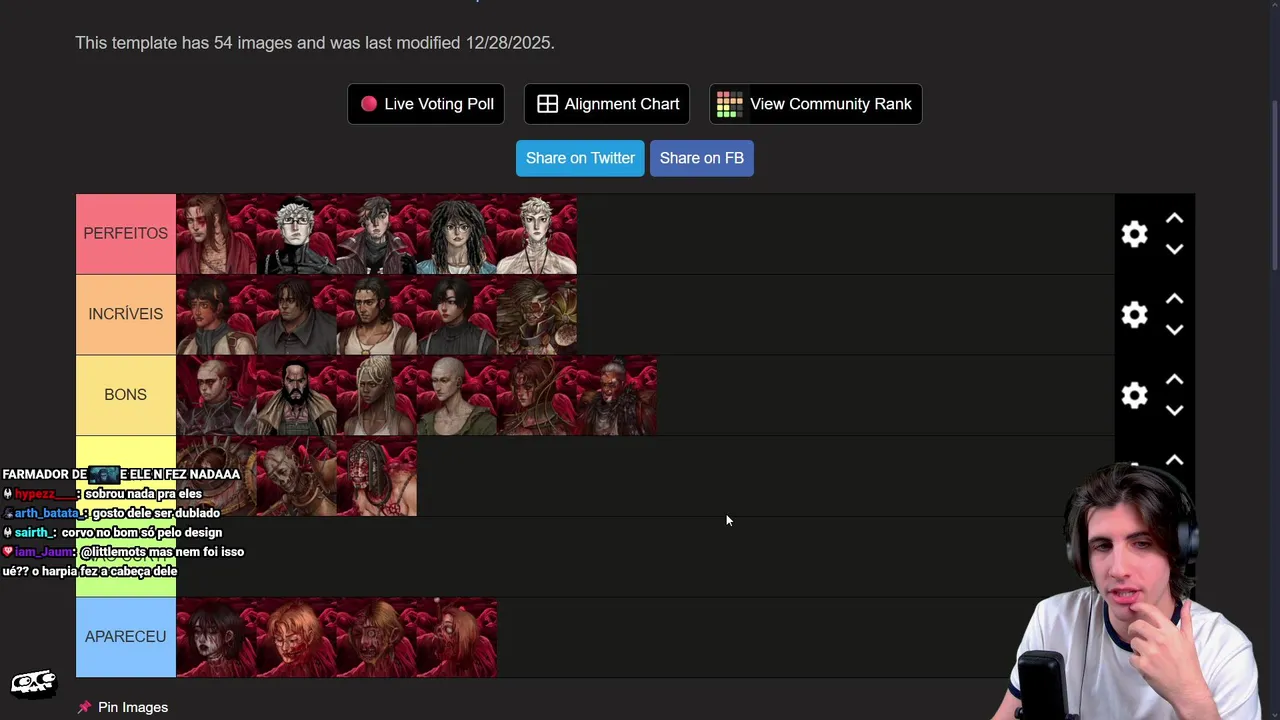The image size is (1280, 720).
Task: Click first portrait in INCRÍVEIS row
Action: pyautogui.click(x=216, y=315)
